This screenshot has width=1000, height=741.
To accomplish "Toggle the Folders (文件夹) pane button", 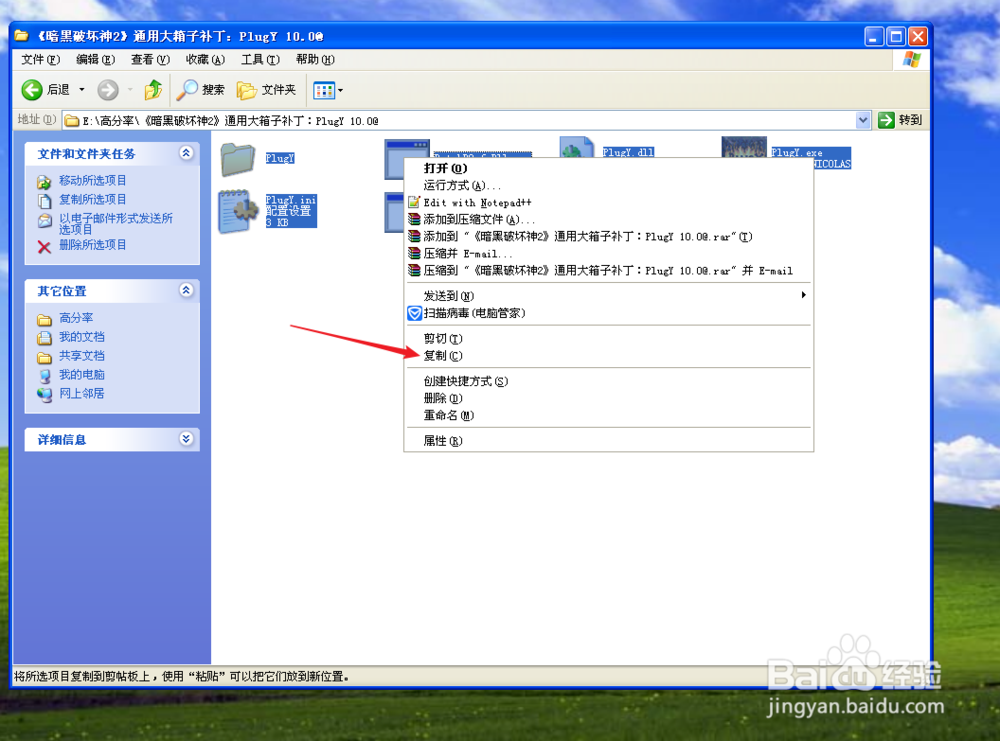I will [x=267, y=90].
